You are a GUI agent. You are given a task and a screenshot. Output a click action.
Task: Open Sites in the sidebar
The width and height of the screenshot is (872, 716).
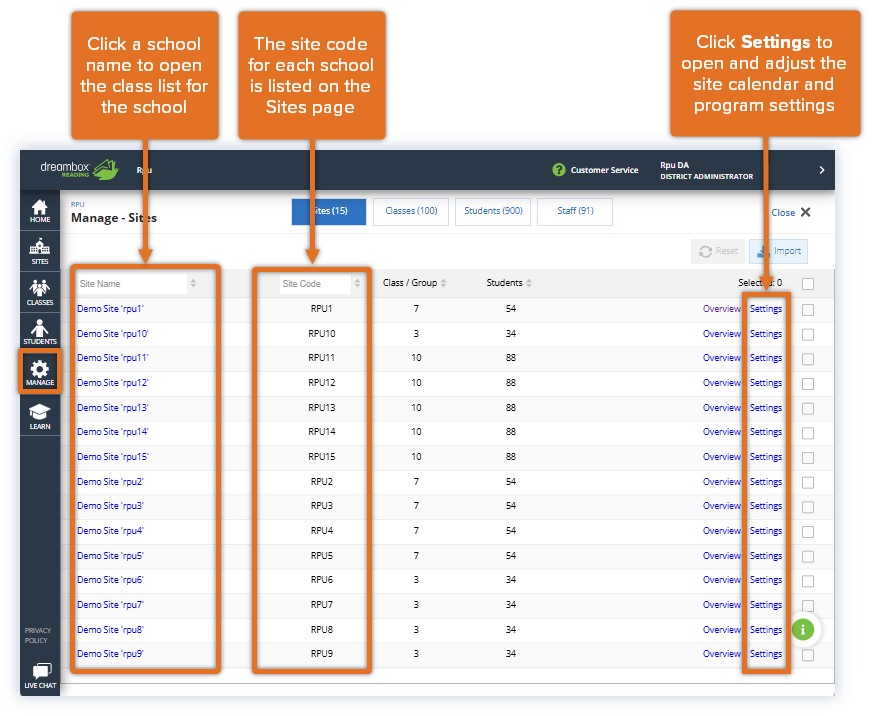tap(39, 252)
